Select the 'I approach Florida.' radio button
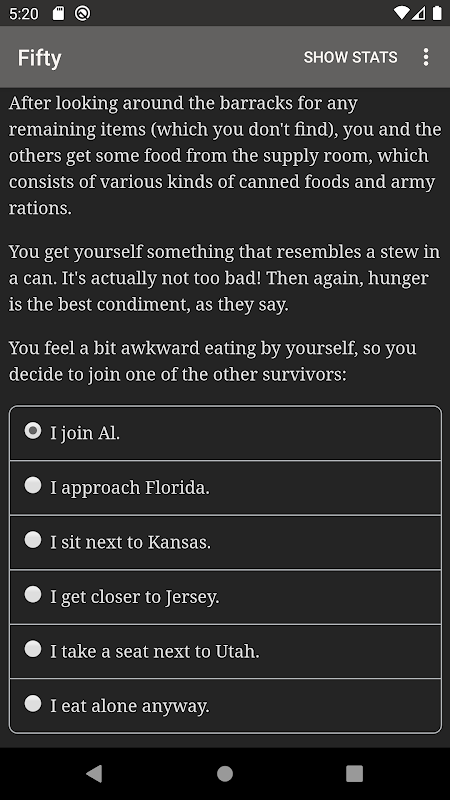This screenshot has width=450, height=800. [x=33, y=485]
